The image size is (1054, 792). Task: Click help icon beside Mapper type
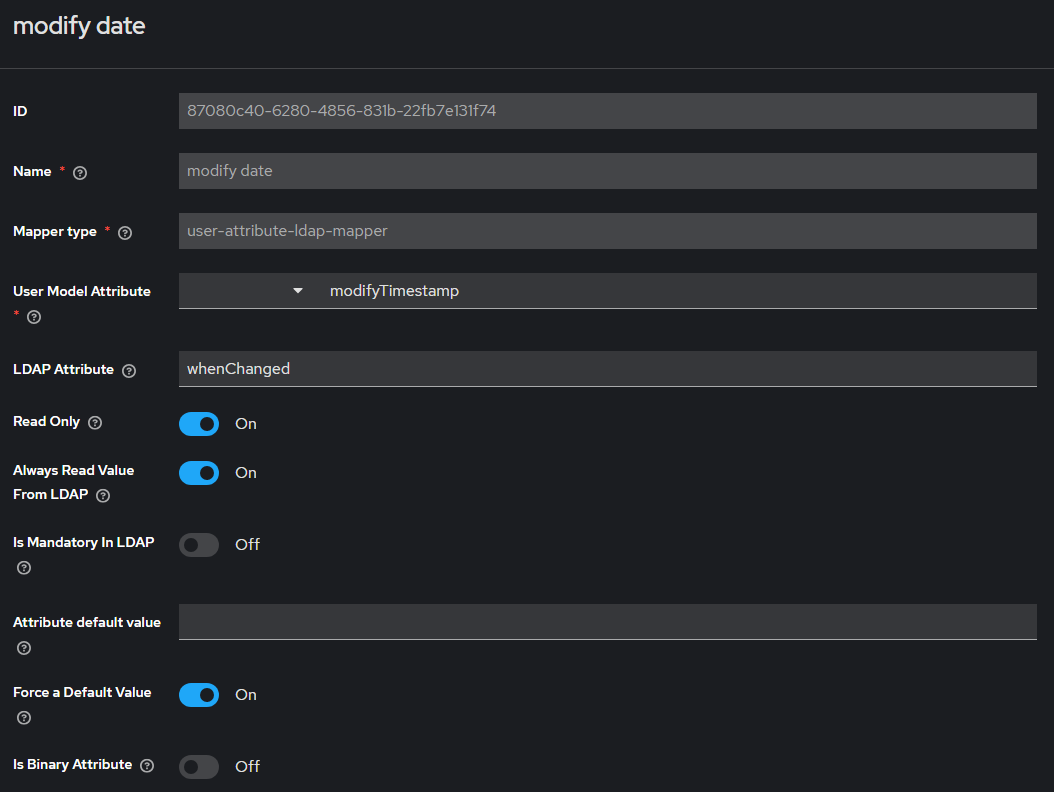tap(125, 233)
